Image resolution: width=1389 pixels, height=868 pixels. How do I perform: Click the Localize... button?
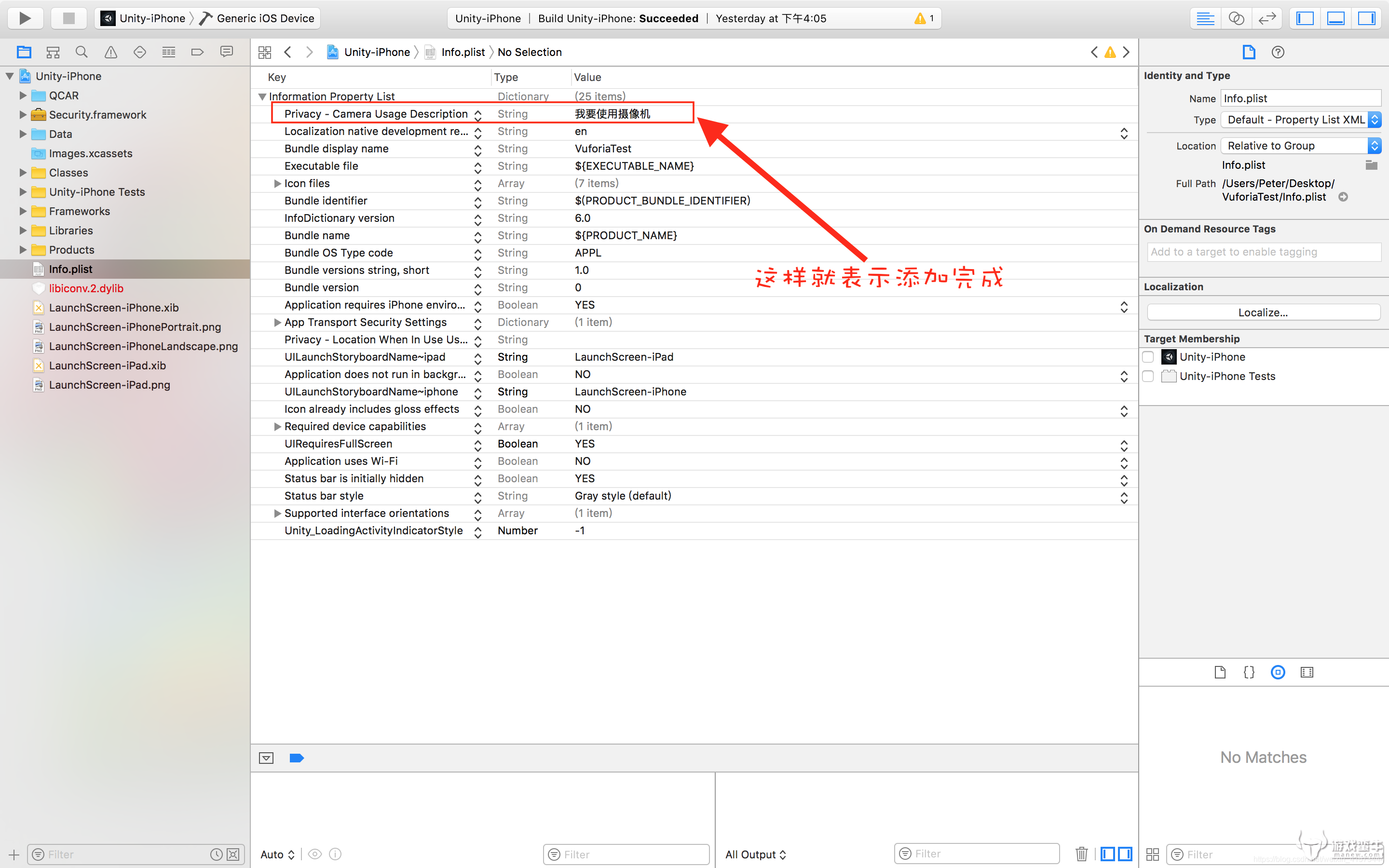click(1263, 312)
